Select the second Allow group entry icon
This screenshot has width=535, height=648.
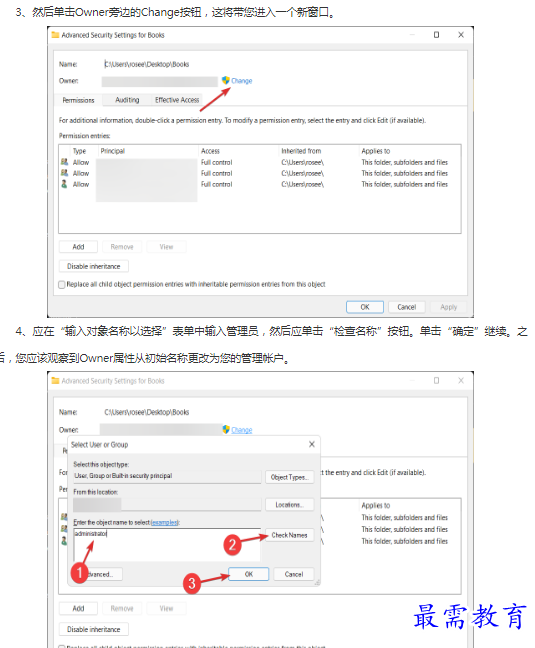coord(64,173)
